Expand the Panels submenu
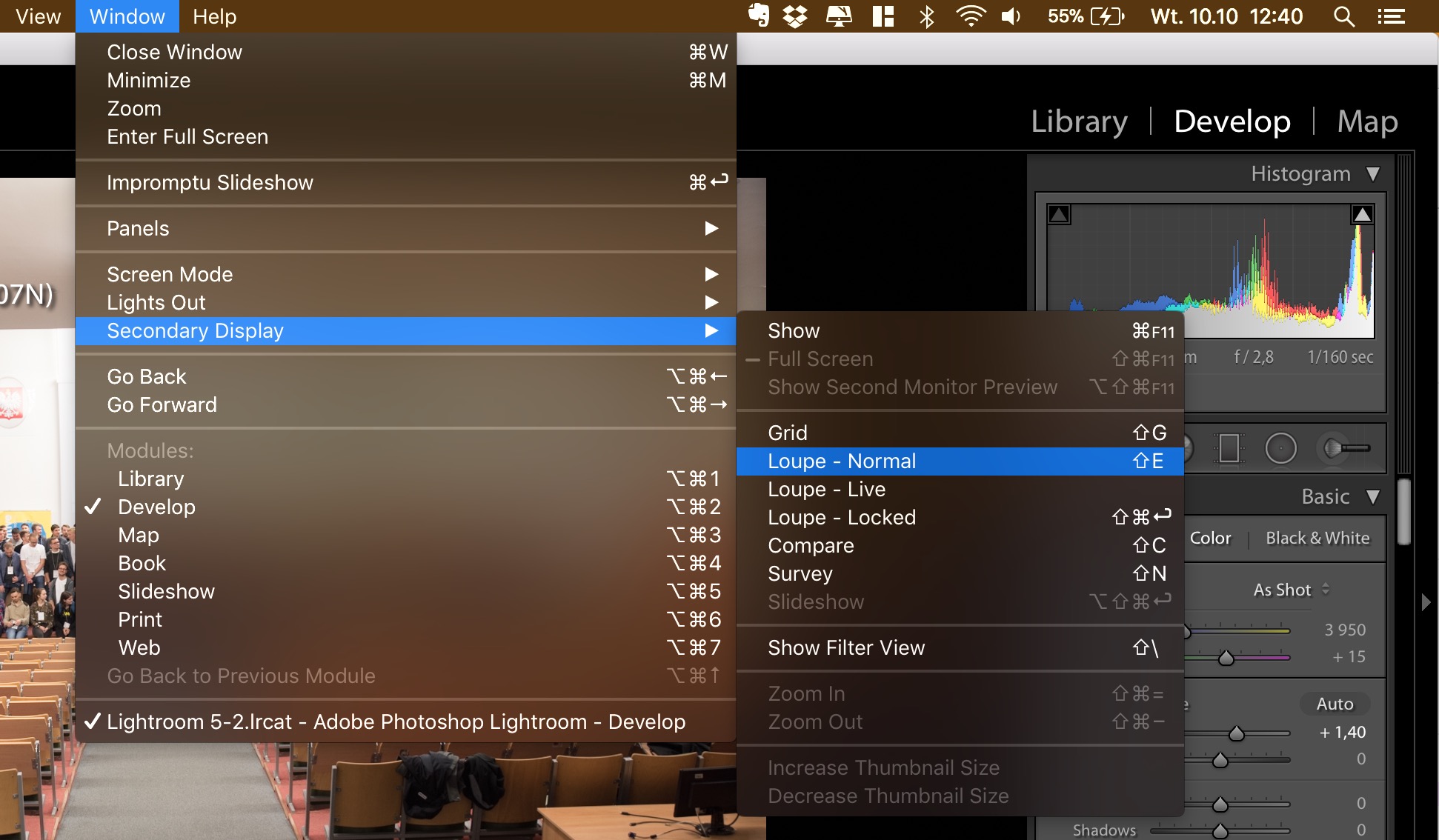The width and height of the screenshot is (1439, 840). click(406, 228)
